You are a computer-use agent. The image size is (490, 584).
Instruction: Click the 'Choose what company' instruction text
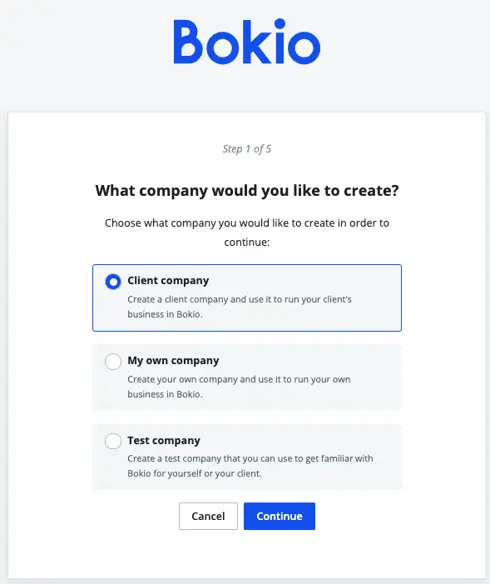point(247,232)
